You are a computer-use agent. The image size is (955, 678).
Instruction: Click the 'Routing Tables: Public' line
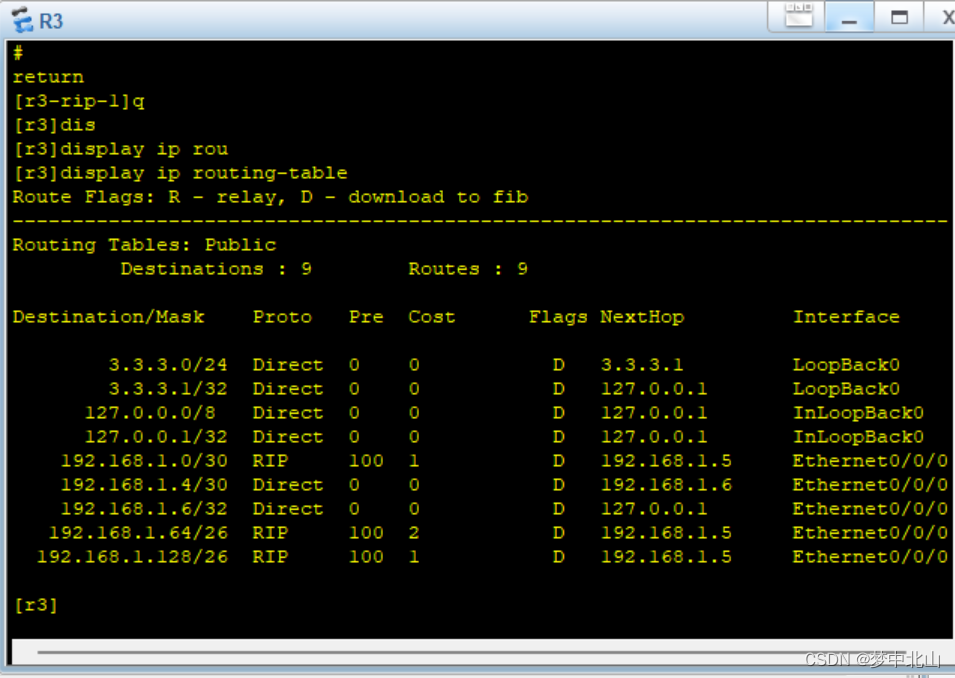pos(144,245)
